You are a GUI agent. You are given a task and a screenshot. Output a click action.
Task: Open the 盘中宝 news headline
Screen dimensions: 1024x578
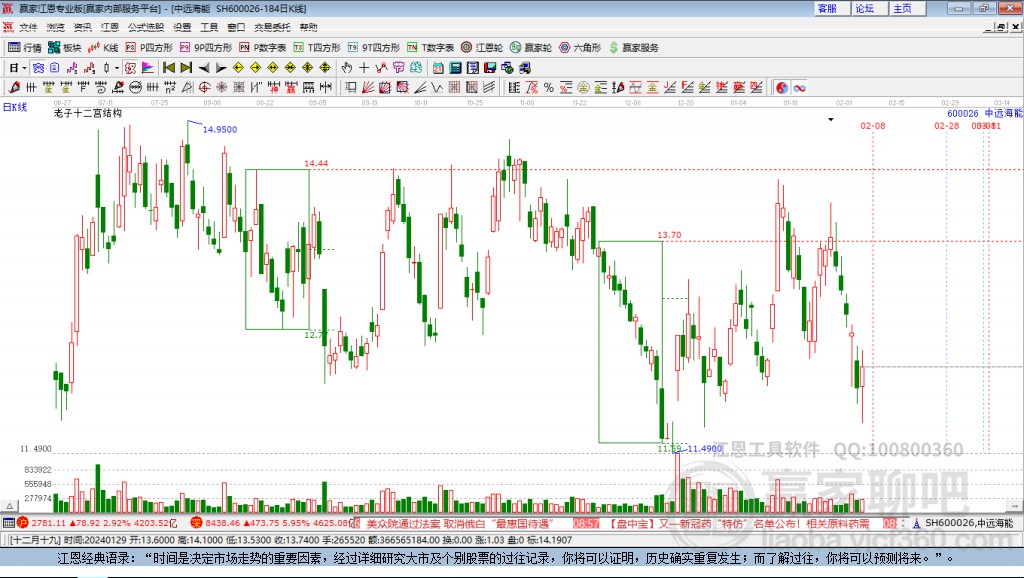click(x=740, y=524)
